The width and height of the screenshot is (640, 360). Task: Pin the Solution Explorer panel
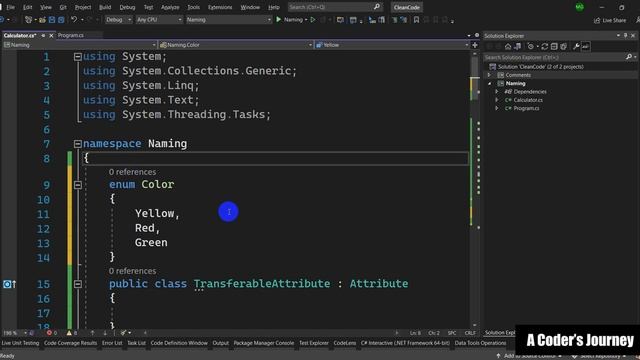(x=626, y=36)
